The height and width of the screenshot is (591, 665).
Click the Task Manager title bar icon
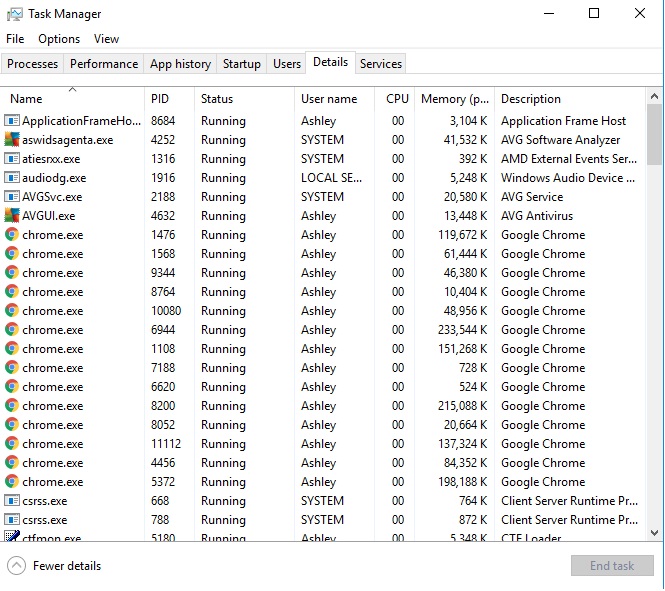(14, 14)
